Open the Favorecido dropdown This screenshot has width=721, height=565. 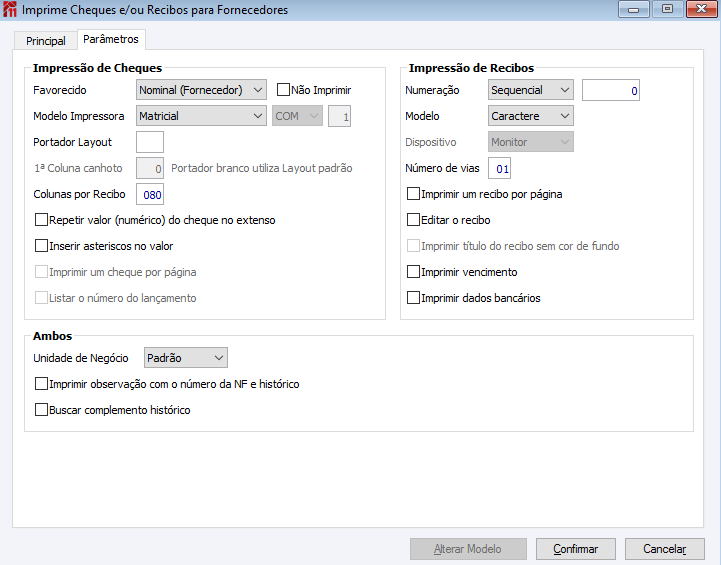[x=201, y=90]
